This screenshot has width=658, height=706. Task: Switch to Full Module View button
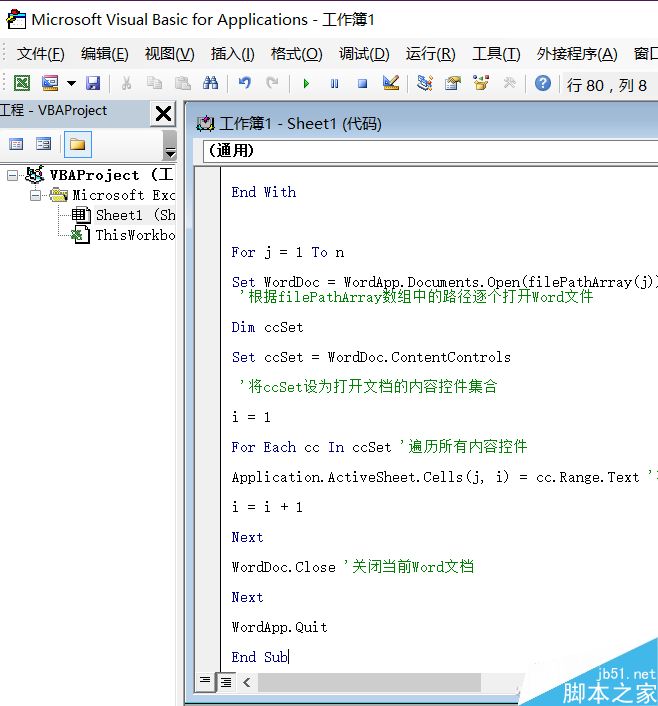coord(226,682)
